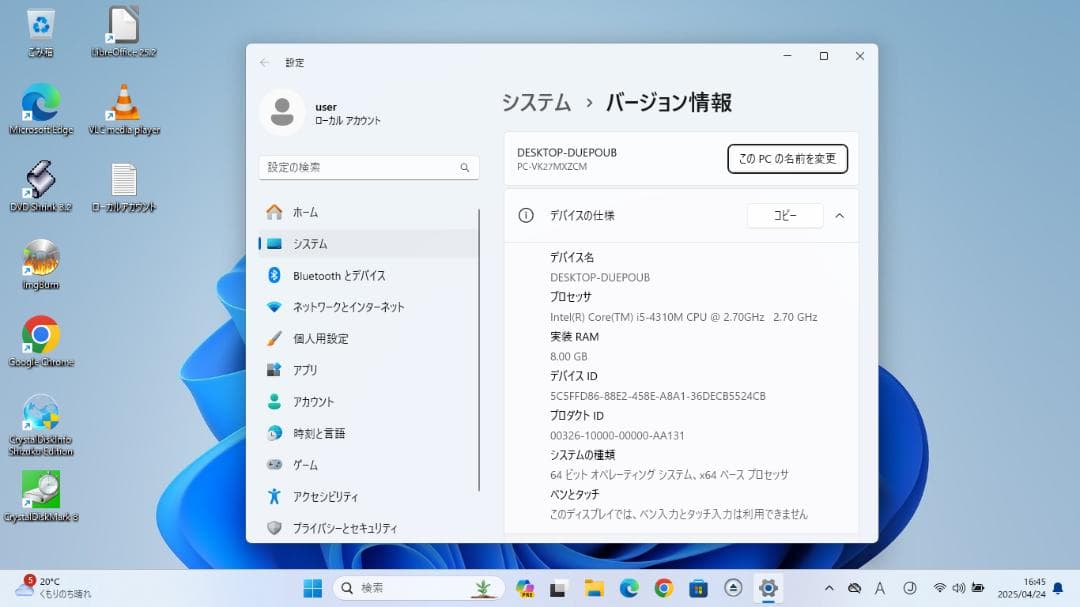Open ゲーム settings
Viewport: 1080px width, 607px height.
tap(368, 465)
